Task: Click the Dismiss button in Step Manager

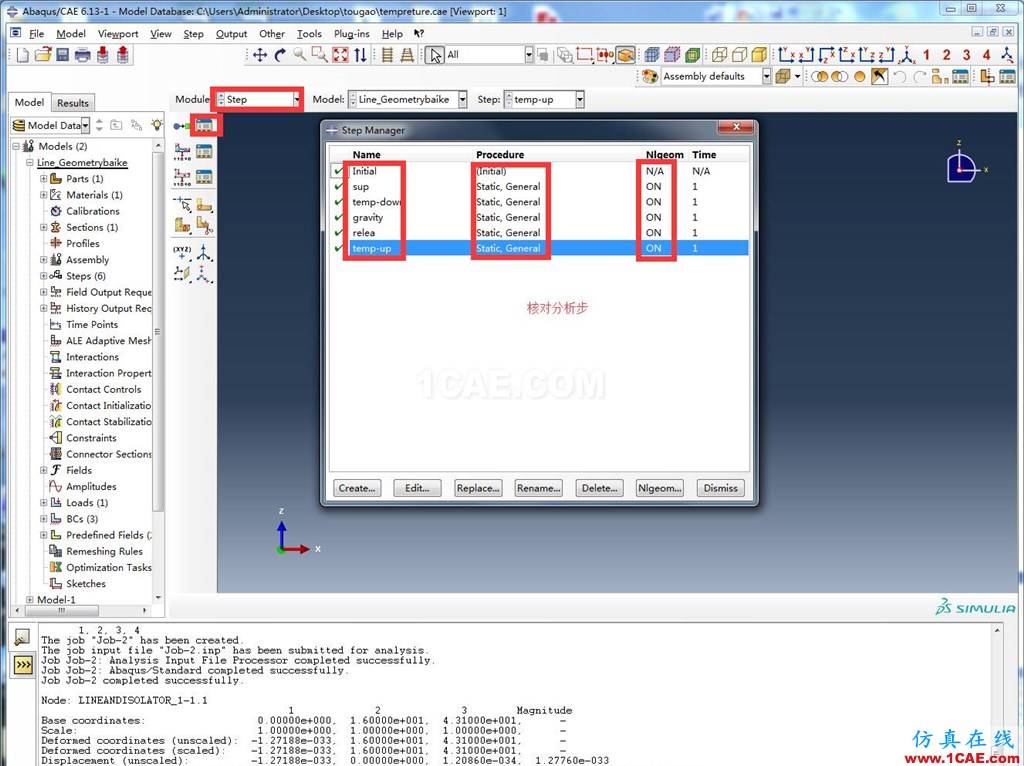Action: (720, 488)
